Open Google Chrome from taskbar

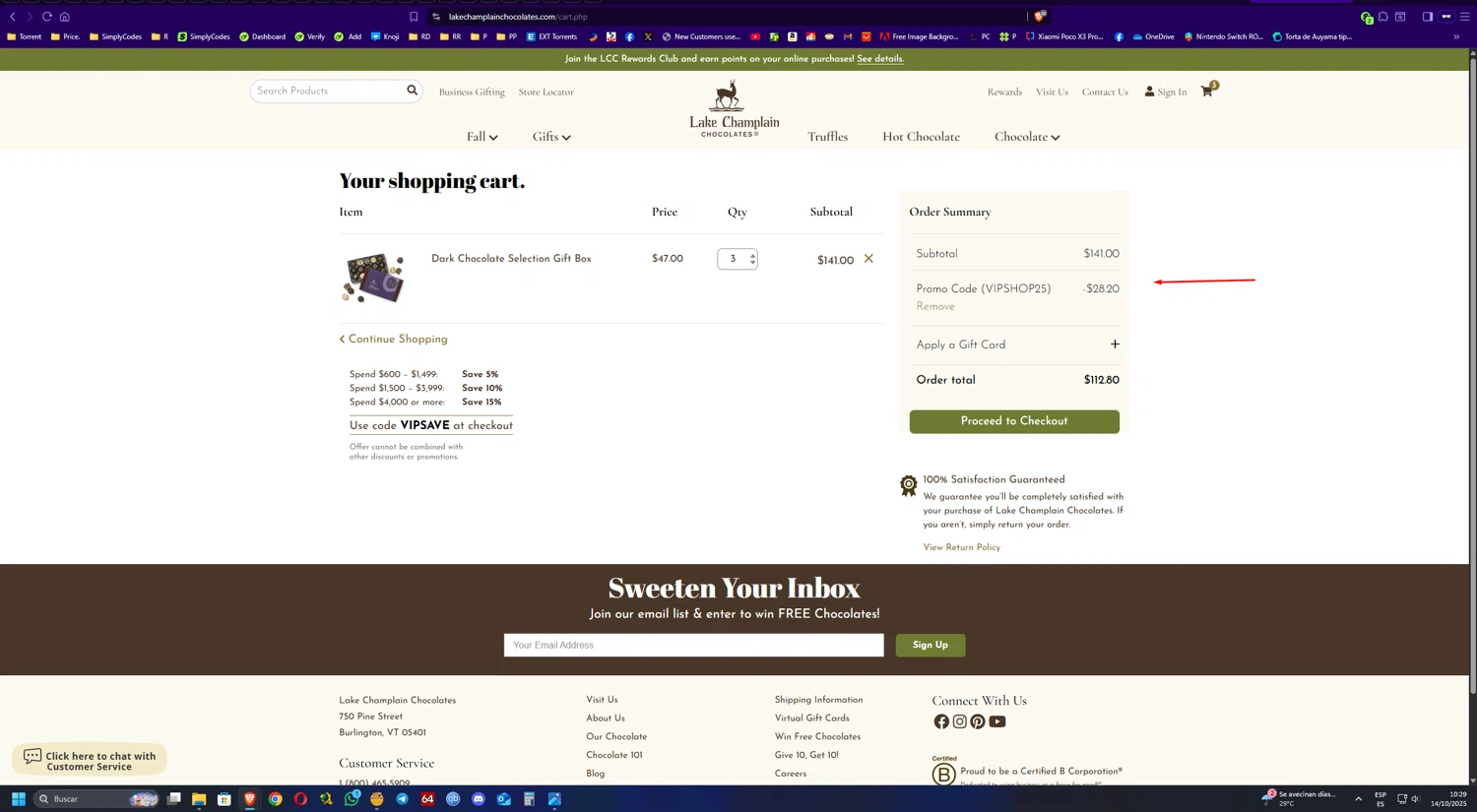click(x=276, y=799)
